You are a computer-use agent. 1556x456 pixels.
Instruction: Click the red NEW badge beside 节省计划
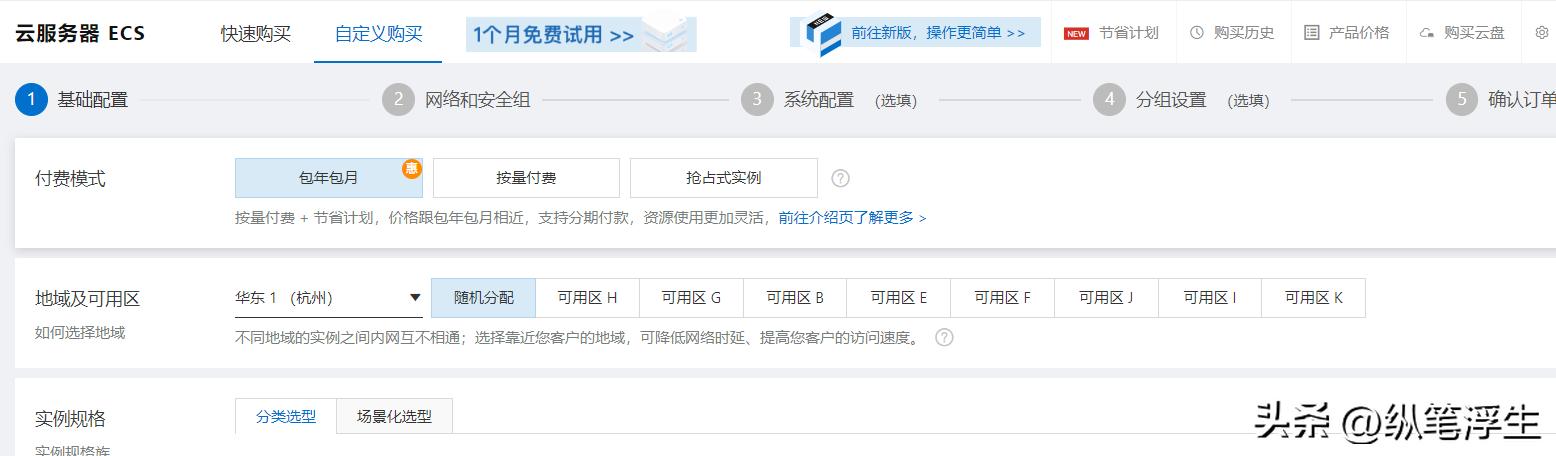1076,33
